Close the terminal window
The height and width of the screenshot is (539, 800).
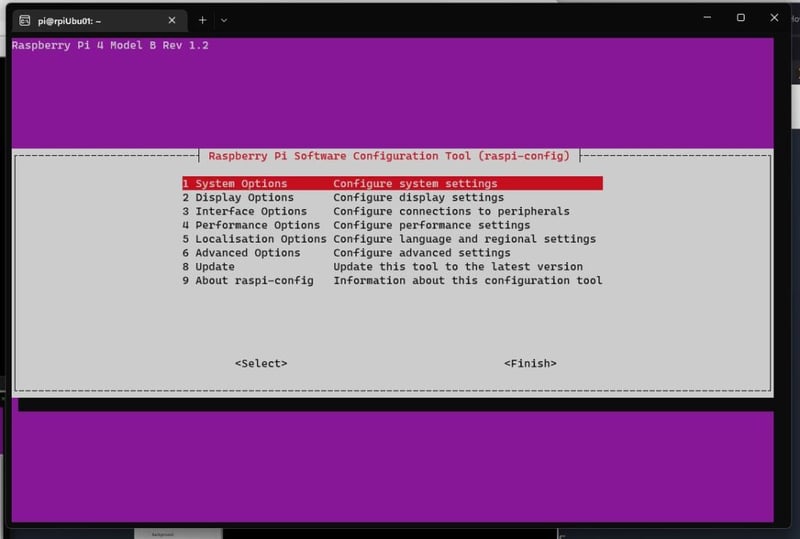pos(774,17)
